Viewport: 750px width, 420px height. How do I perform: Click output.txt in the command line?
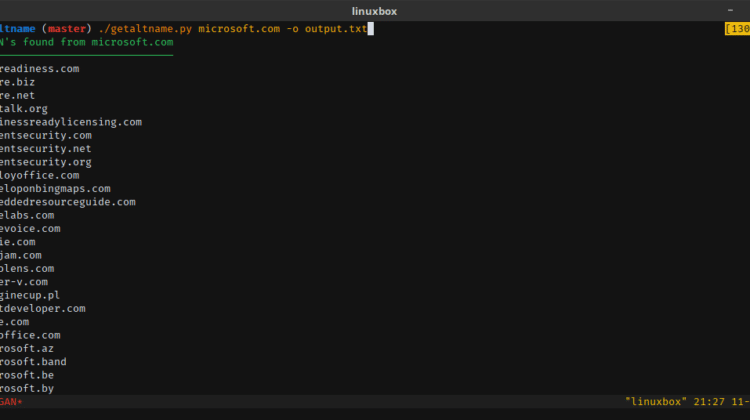[336, 29]
